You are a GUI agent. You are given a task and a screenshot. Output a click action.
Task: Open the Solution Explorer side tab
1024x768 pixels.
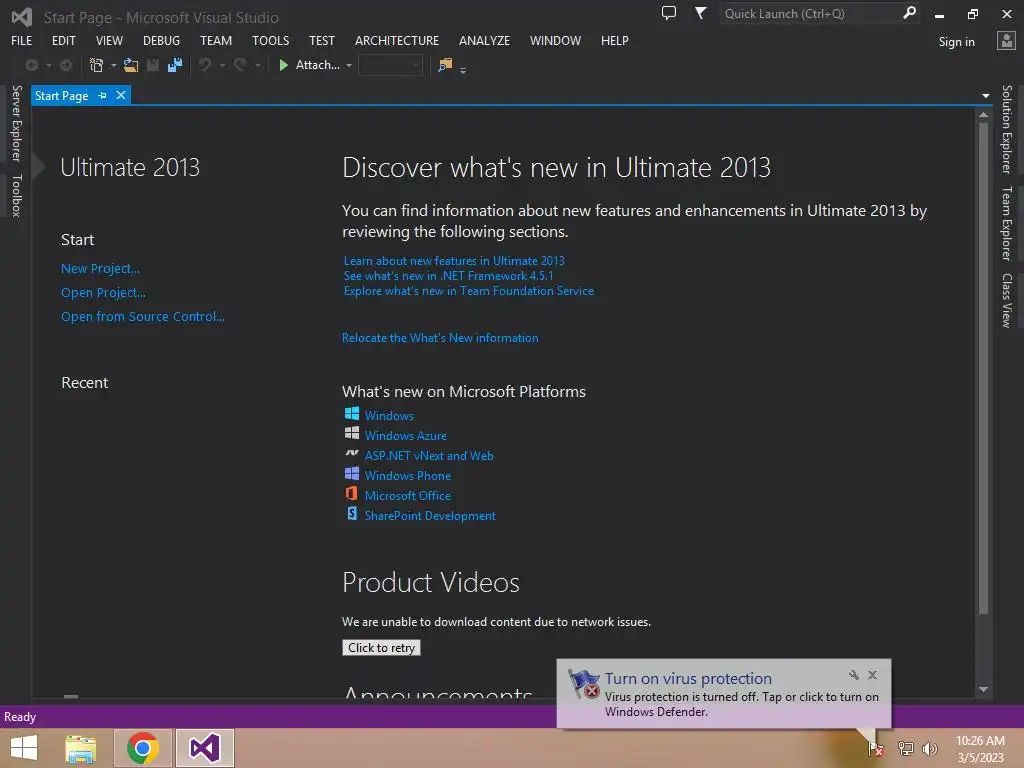(x=1007, y=129)
